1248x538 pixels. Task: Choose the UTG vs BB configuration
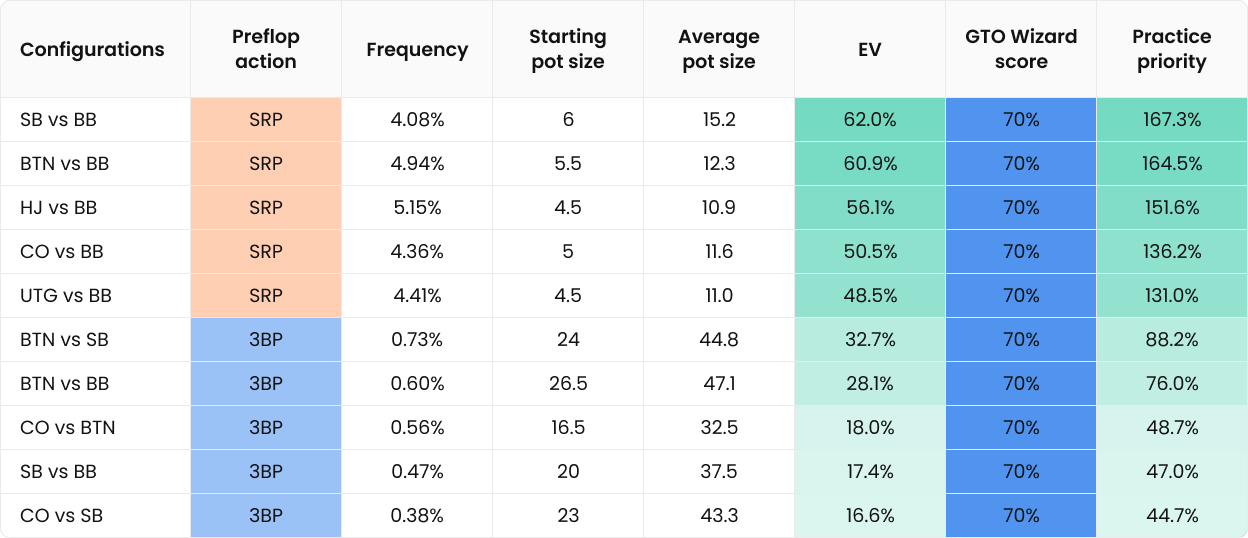pos(66,296)
